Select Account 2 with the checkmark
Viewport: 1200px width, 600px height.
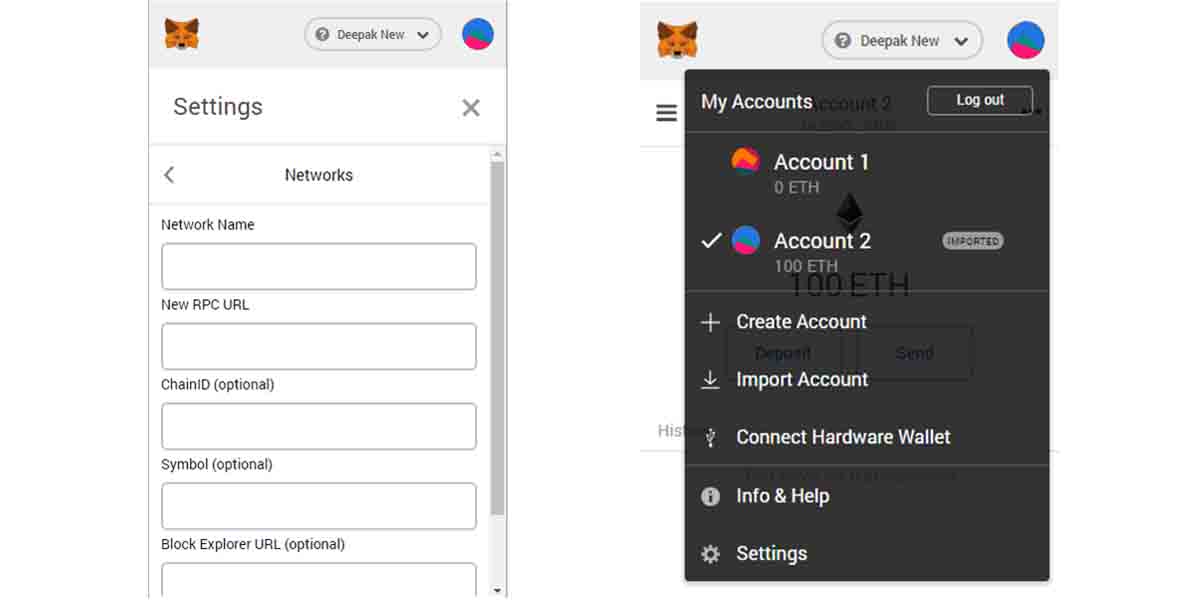coord(866,252)
